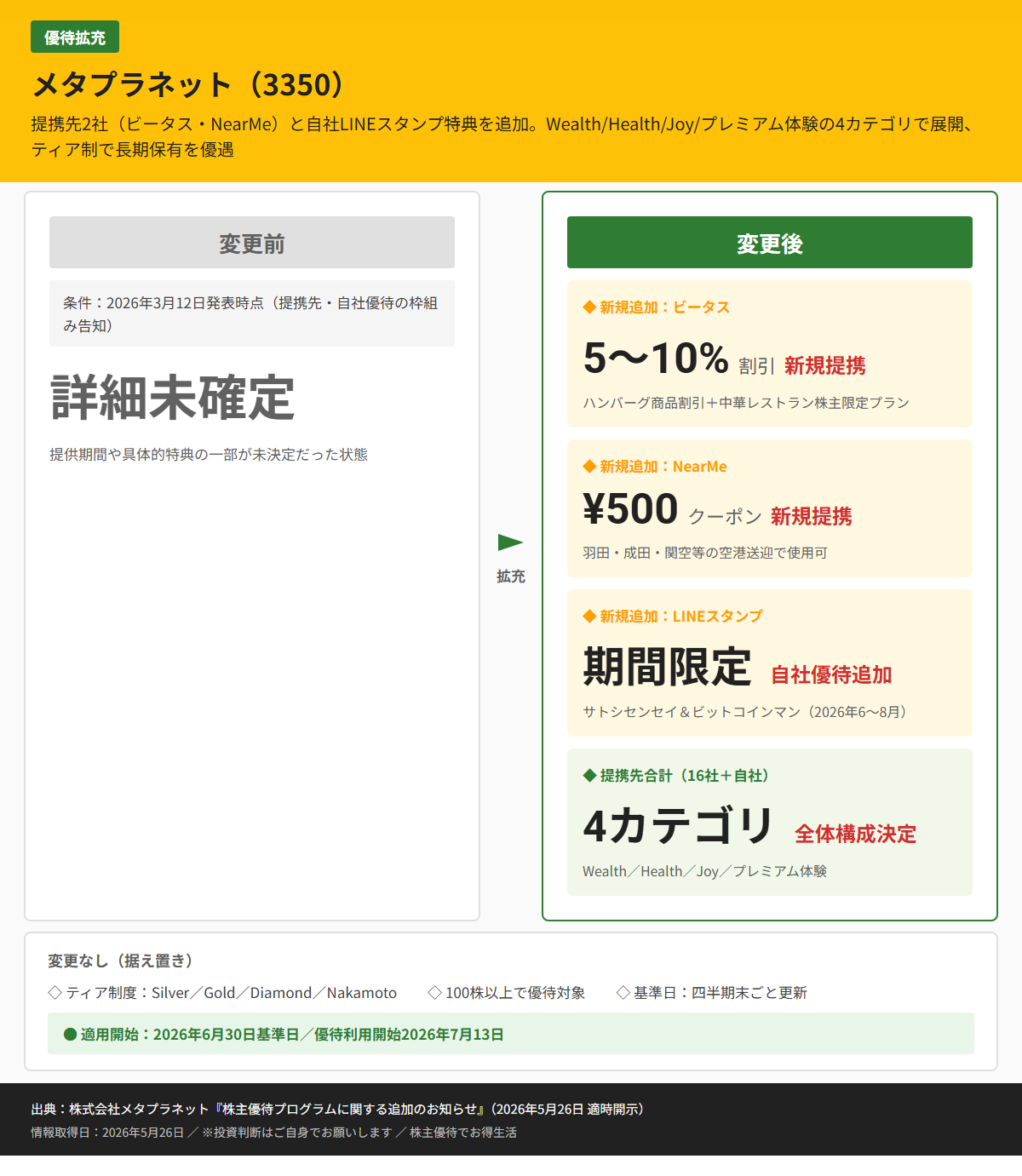Image resolution: width=1022 pixels, height=1176 pixels.
Task: Click the 新規追加：NearMe label
Action: click(663, 467)
